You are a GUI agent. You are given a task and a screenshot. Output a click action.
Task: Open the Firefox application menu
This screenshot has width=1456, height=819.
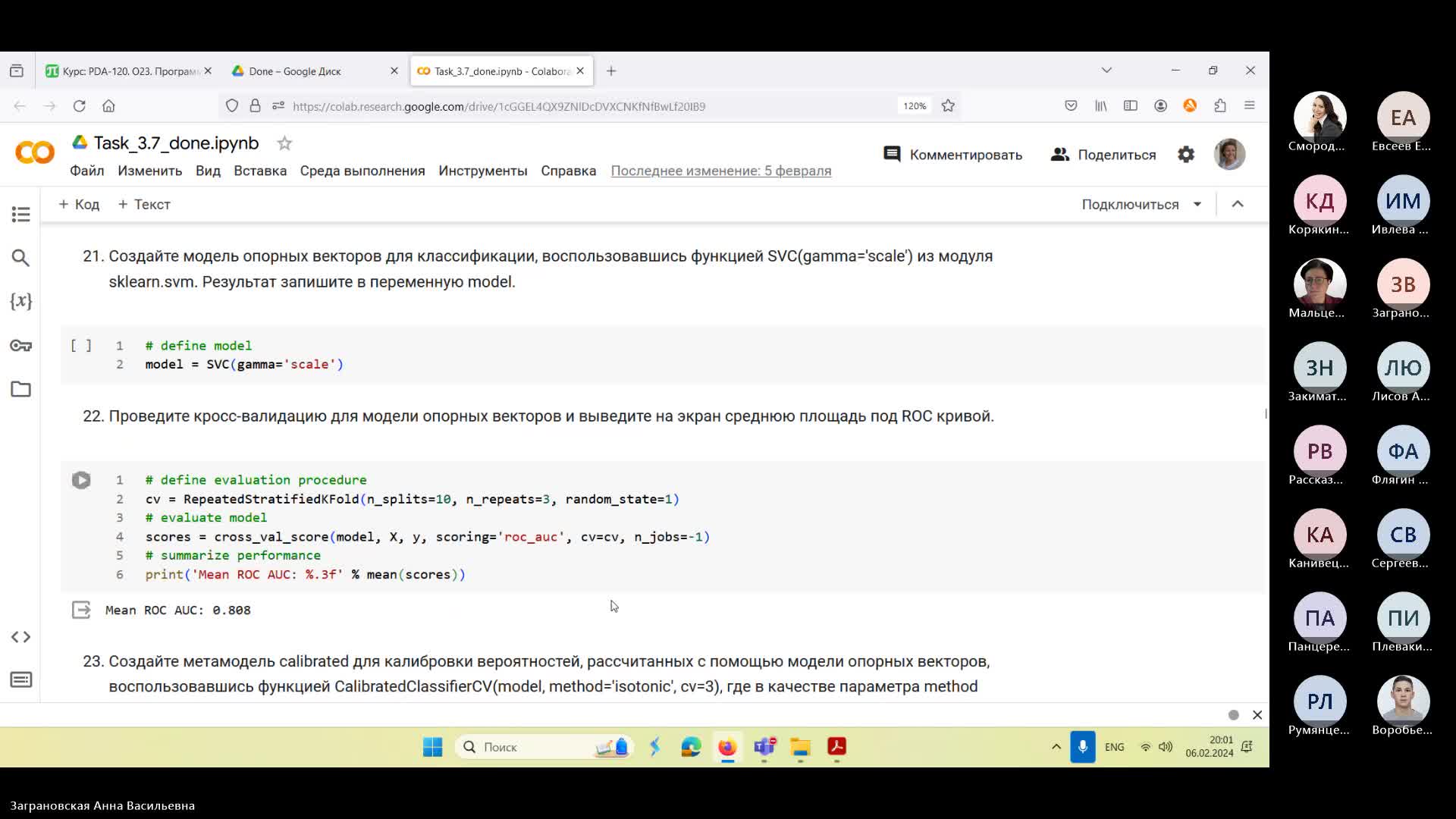click(x=1250, y=106)
